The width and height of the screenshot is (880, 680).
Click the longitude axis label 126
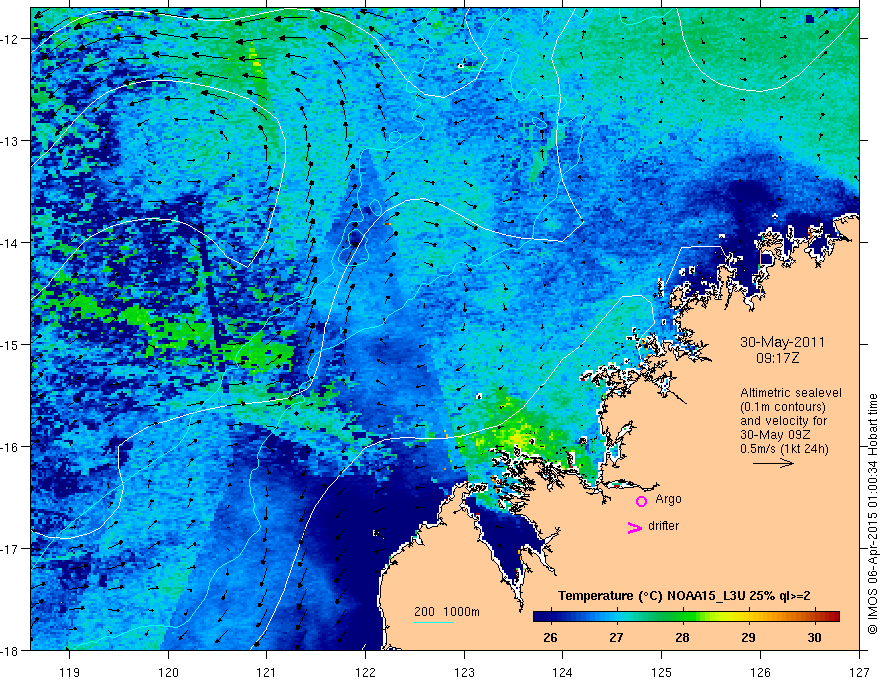pyautogui.click(x=760, y=672)
